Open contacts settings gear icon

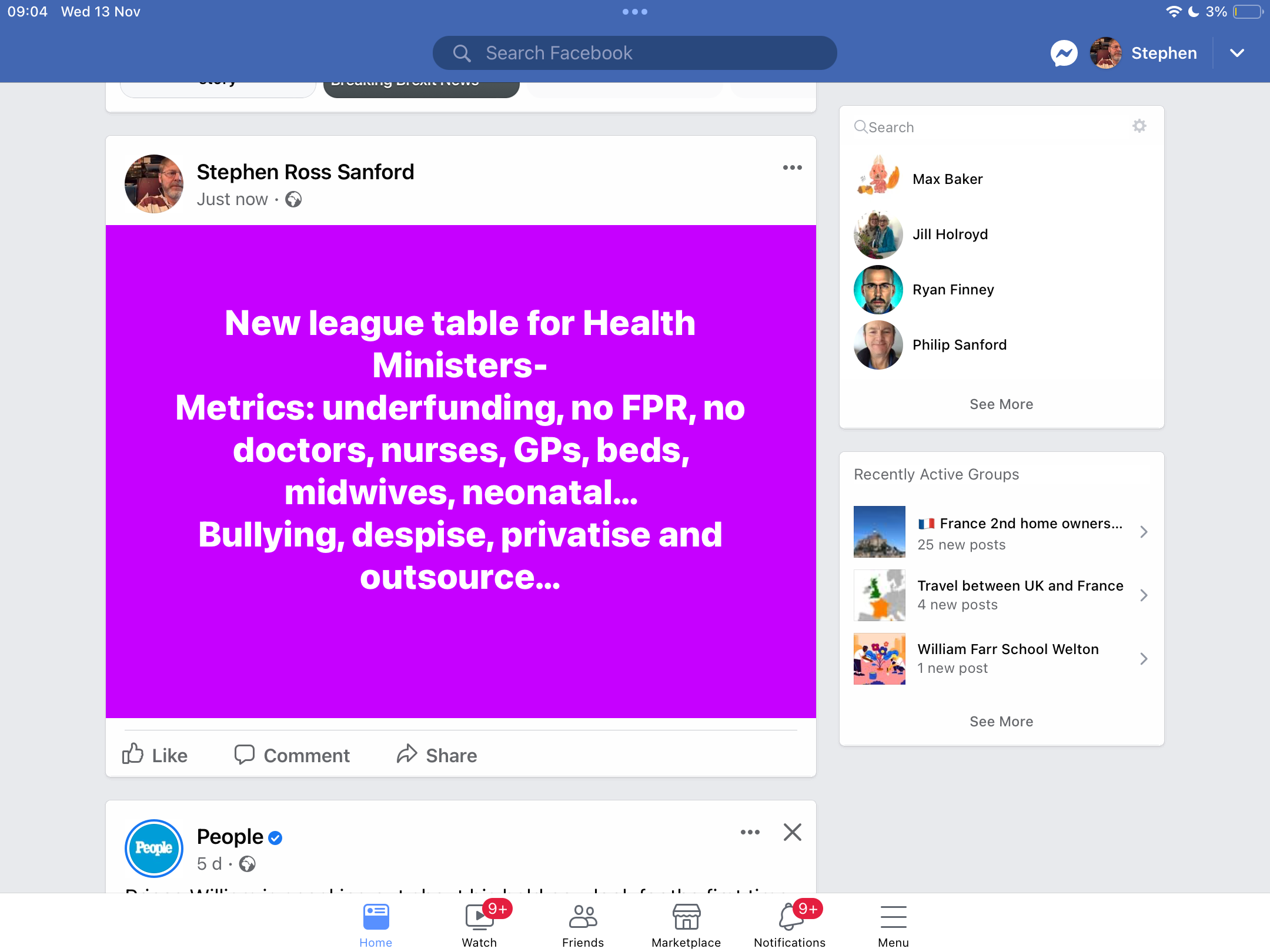click(1139, 126)
